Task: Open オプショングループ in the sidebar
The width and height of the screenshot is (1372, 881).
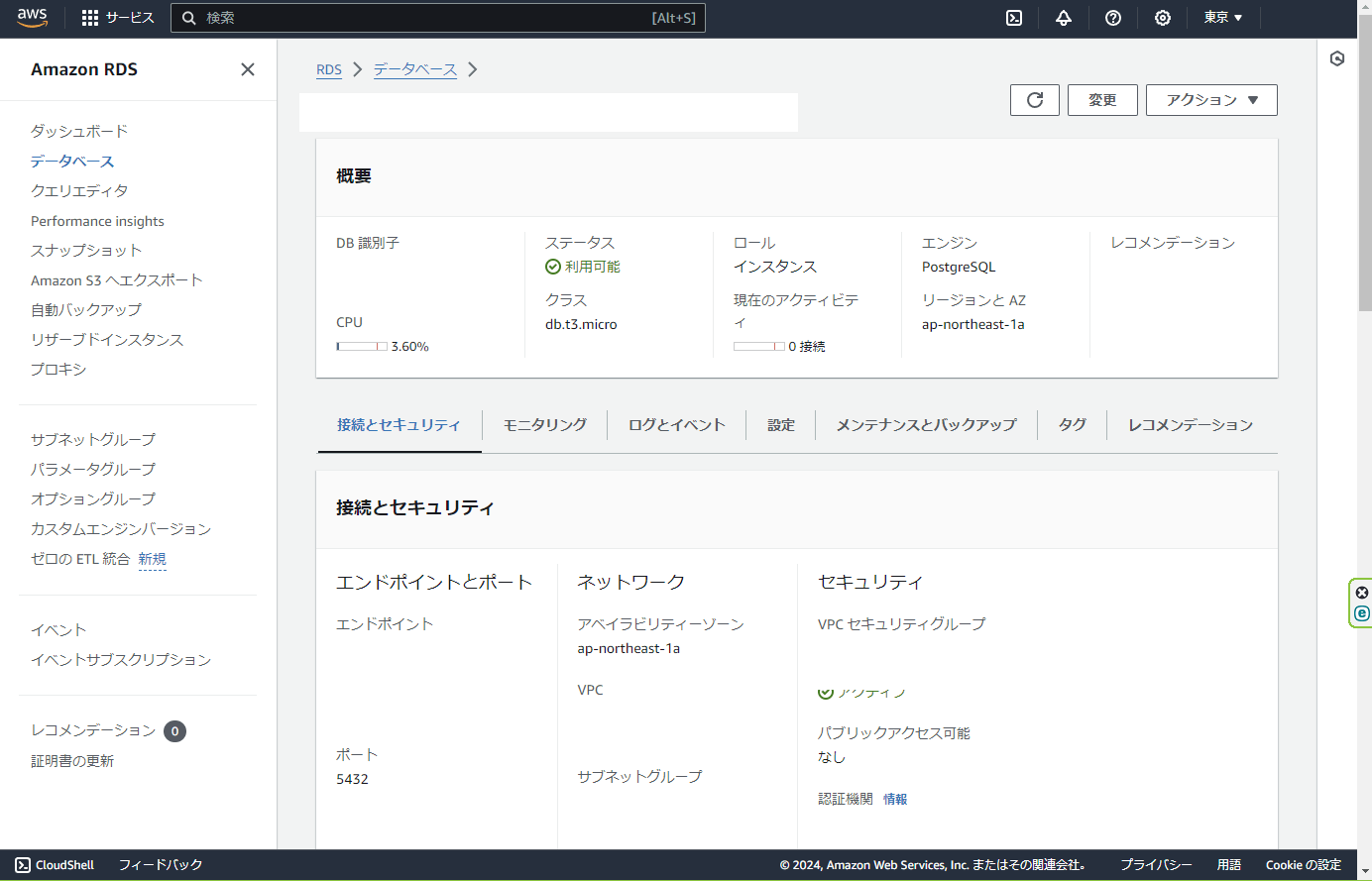Action: (x=93, y=498)
